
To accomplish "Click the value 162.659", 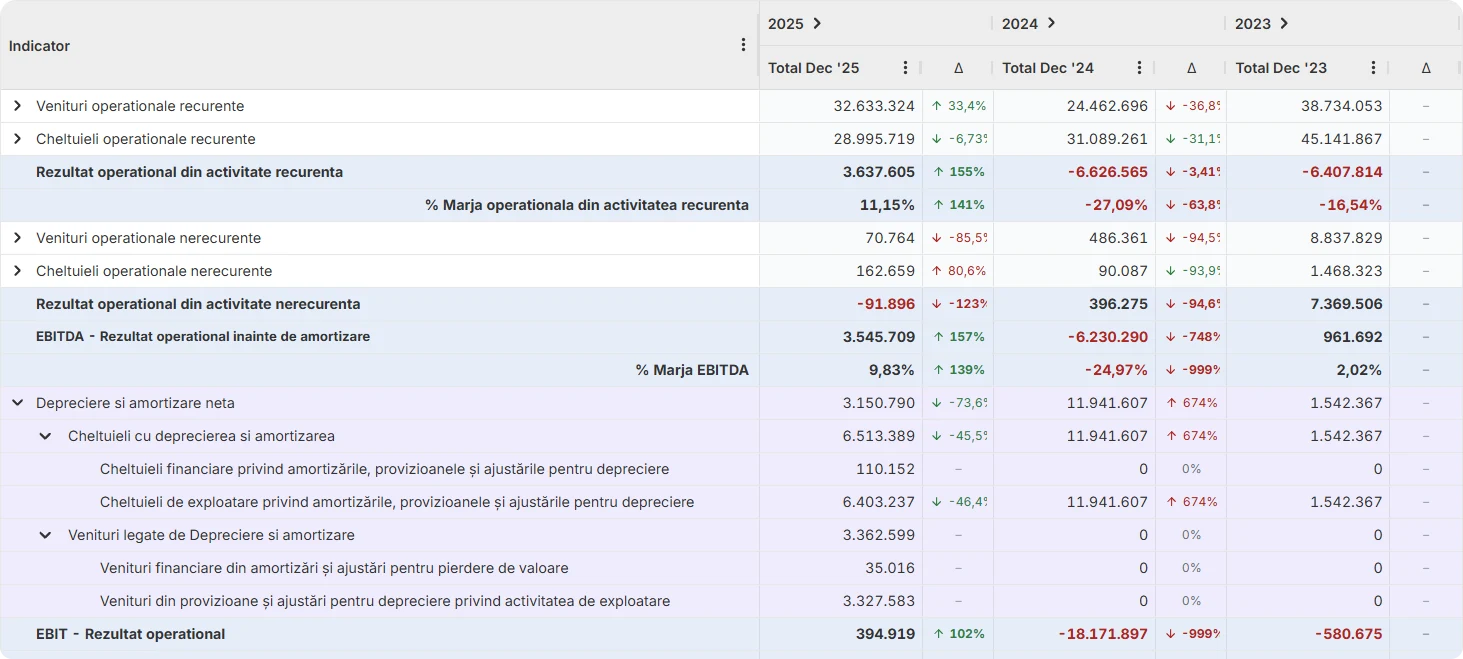I will (886, 271).
